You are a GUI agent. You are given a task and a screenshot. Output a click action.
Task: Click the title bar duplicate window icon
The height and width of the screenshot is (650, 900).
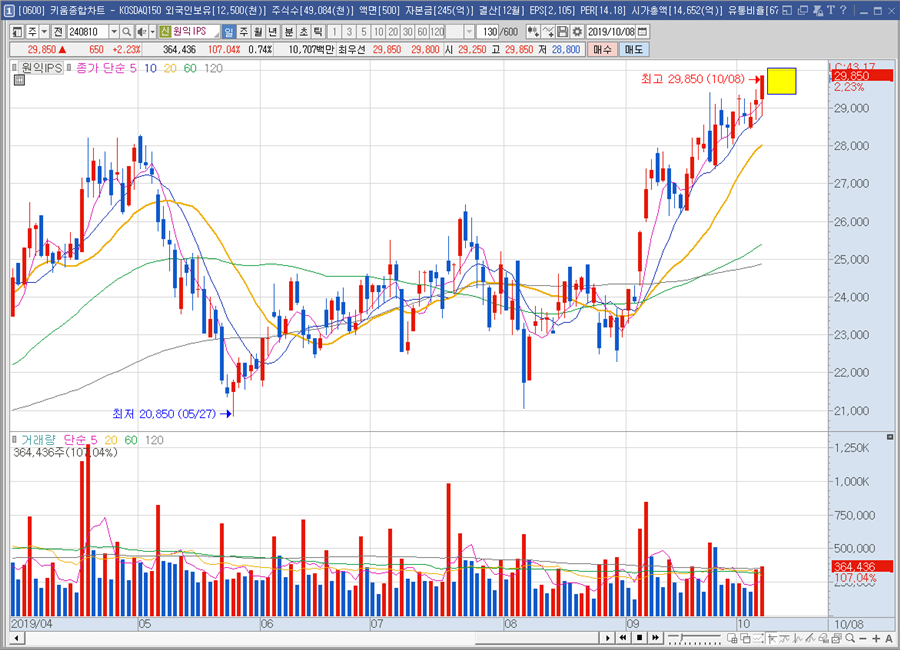tap(803, 10)
